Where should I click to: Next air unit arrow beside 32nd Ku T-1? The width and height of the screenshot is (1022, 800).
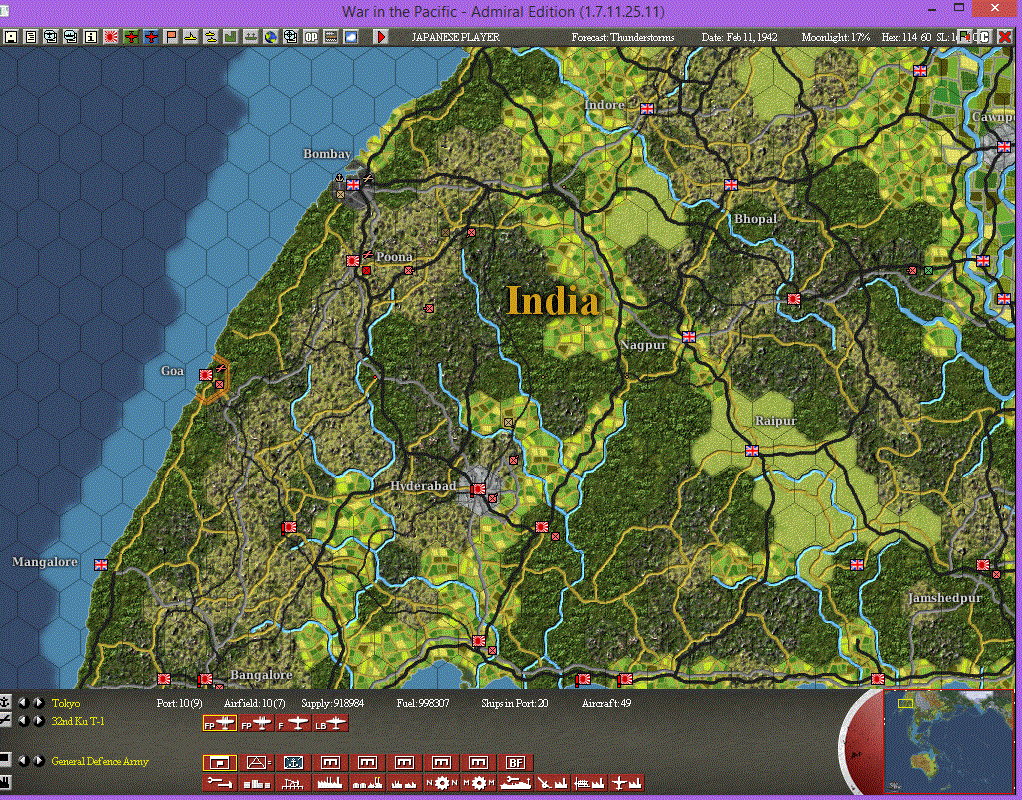tap(39, 721)
